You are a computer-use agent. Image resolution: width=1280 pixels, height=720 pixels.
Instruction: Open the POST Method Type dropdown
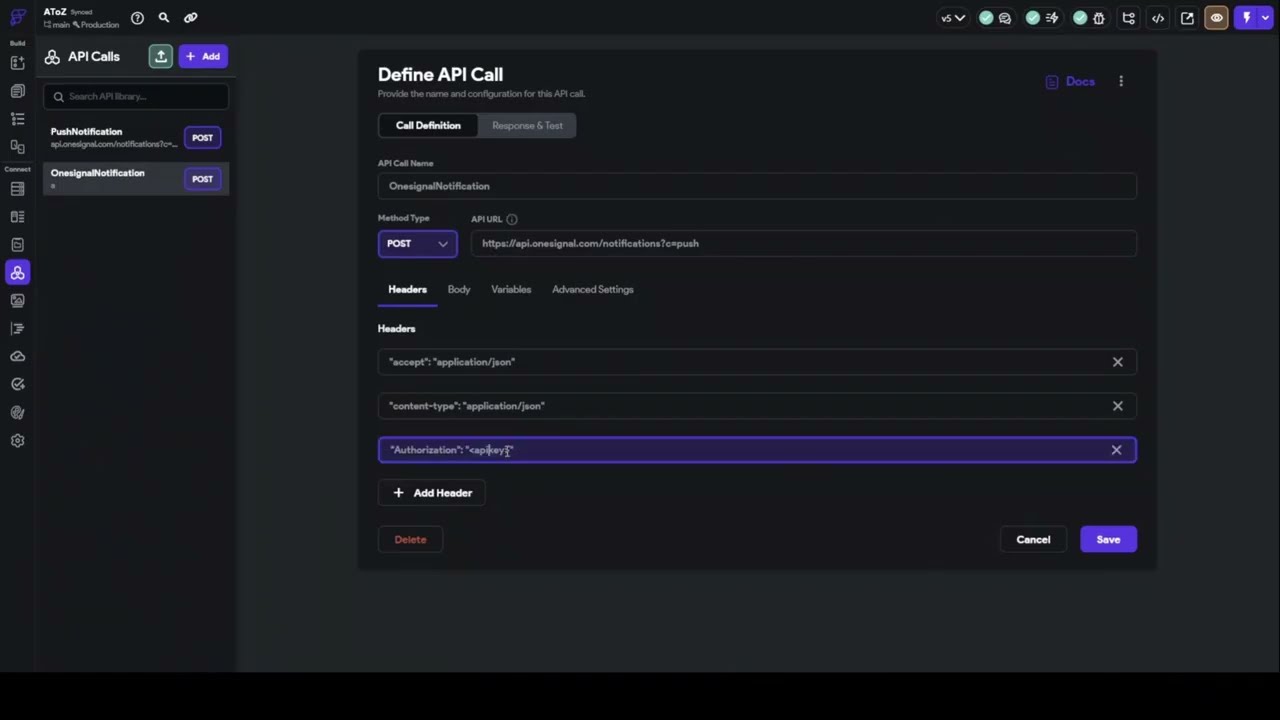pyautogui.click(x=418, y=244)
